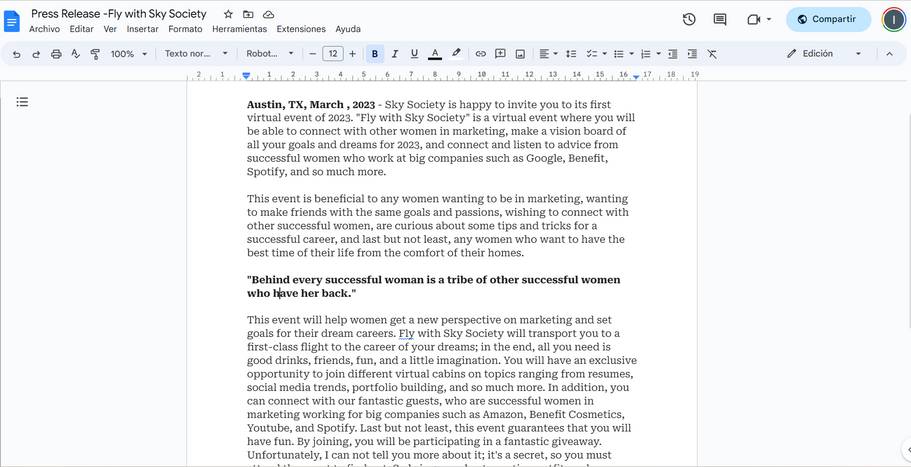This screenshot has height=467, width=911.
Task: Open the Insertar menu
Action: point(142,29)
